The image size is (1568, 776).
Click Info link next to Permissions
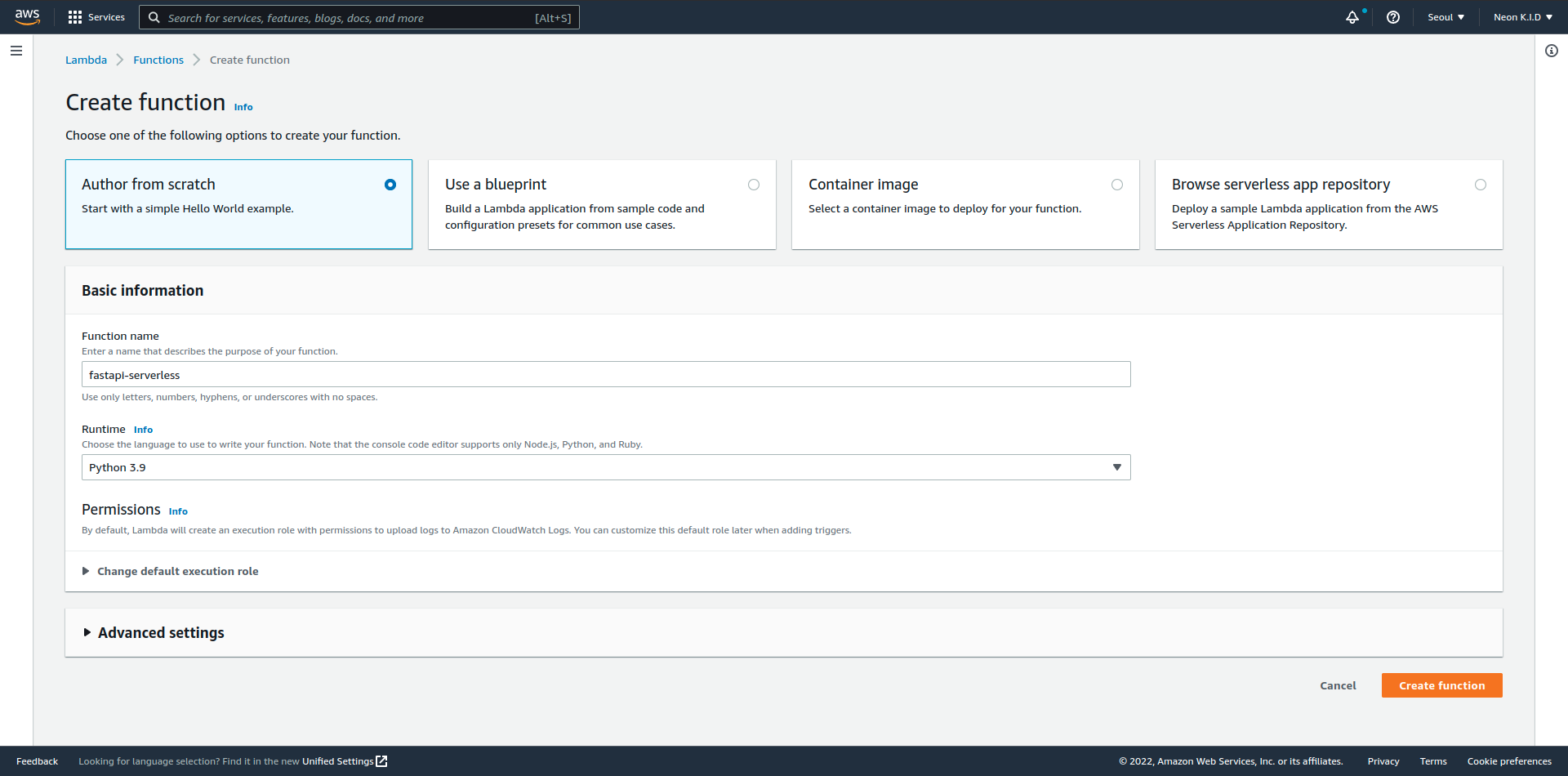point(178,511)
